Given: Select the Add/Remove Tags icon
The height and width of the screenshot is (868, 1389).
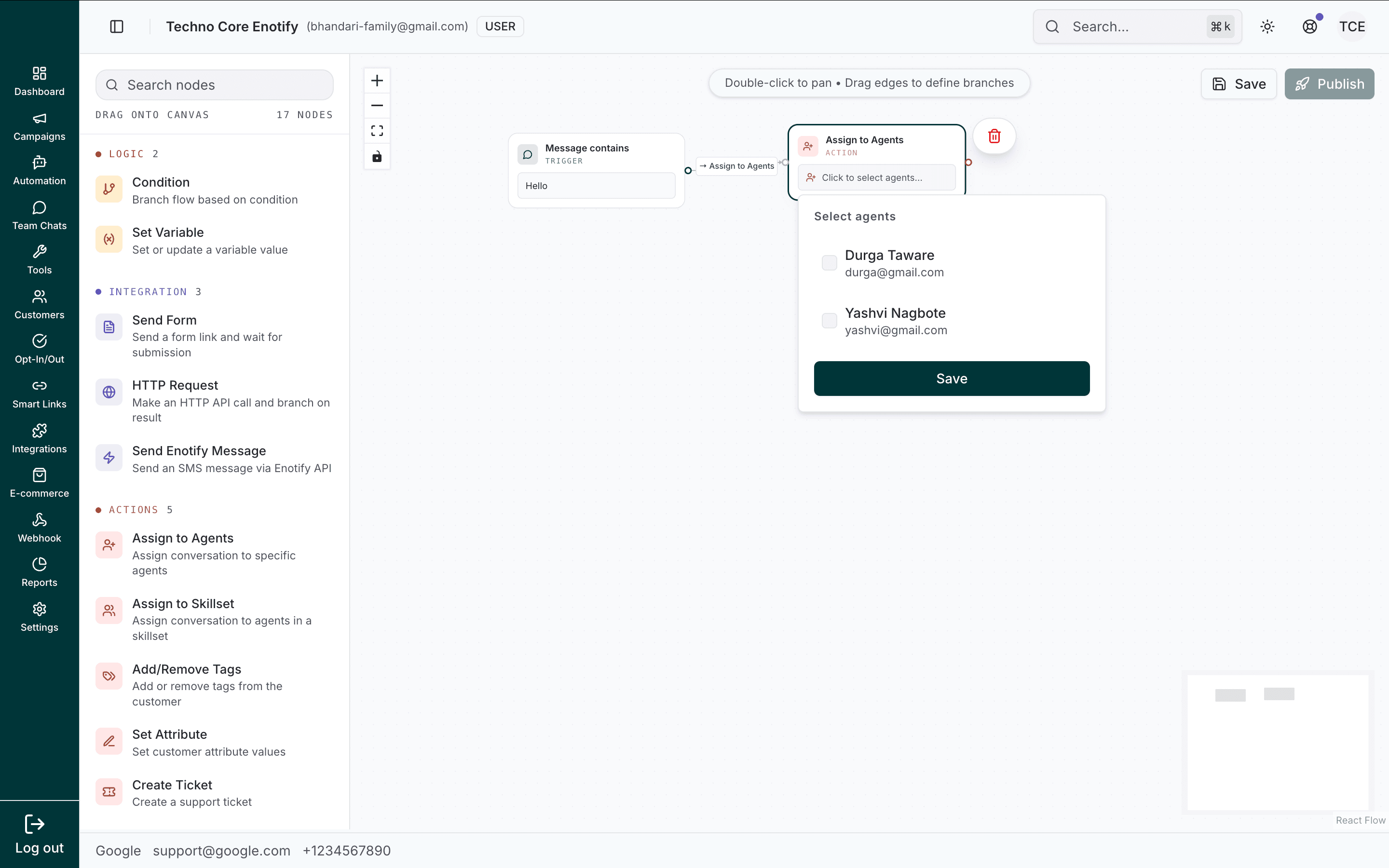Looking at the screenshot, I should [x=109, y=676].
